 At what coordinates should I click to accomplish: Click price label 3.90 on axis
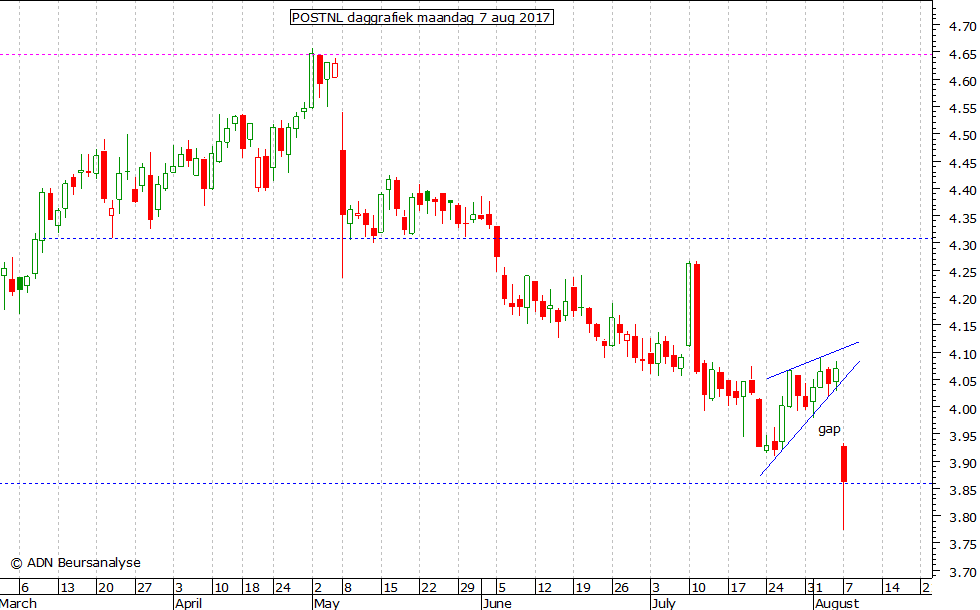[962, 464]
